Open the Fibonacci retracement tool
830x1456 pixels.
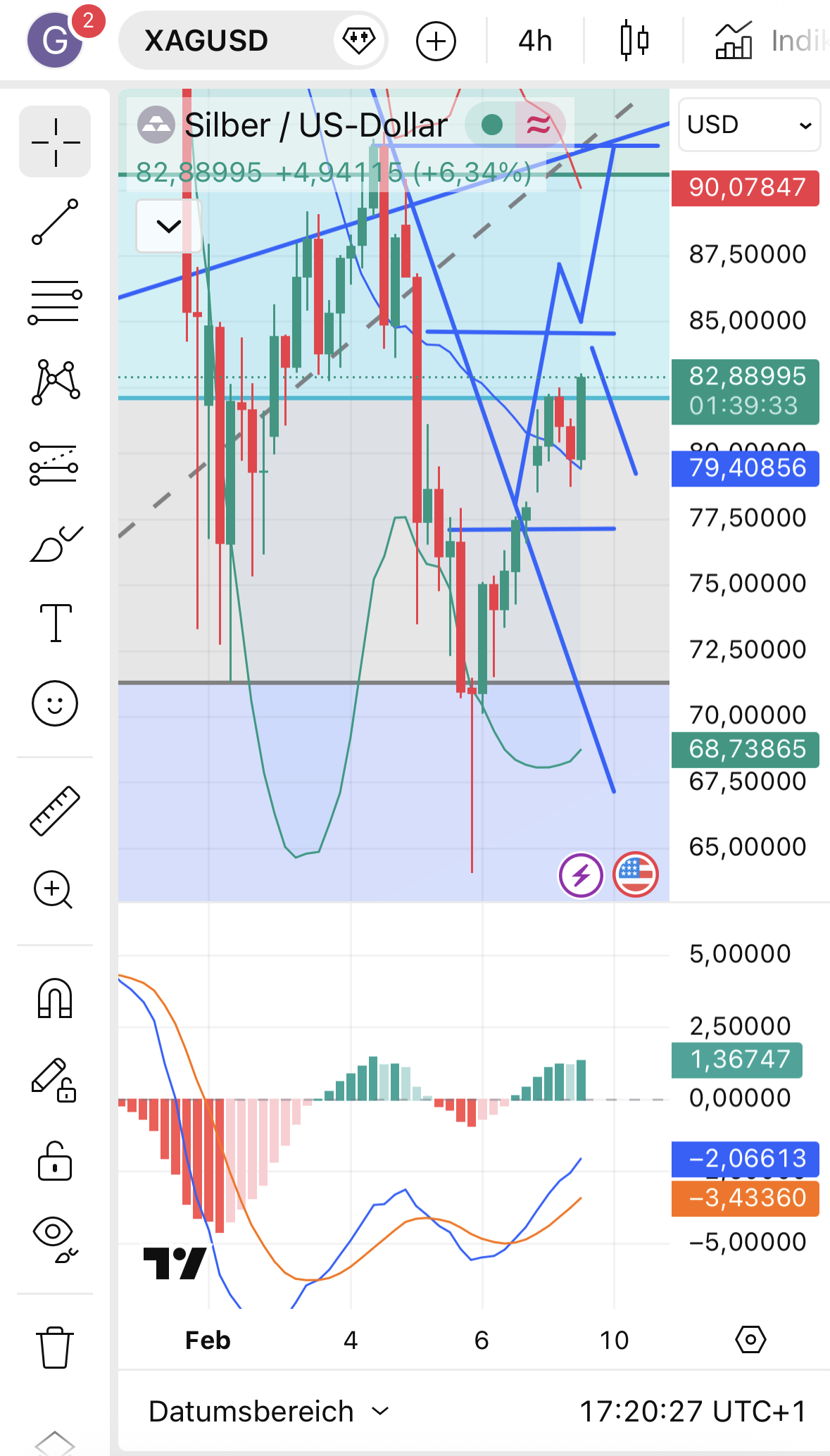pos(55,302)
